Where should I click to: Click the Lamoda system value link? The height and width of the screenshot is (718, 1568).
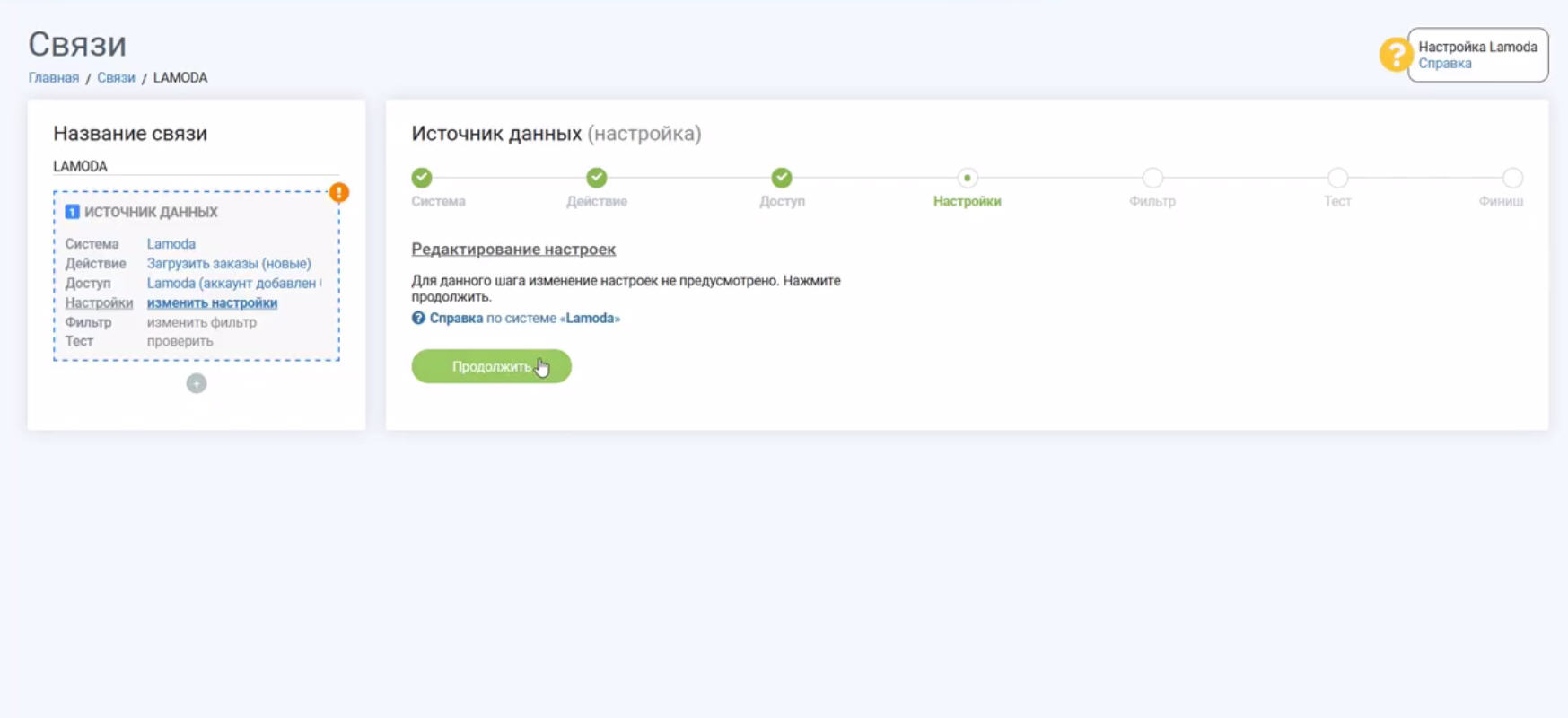[x=171, y=243]
